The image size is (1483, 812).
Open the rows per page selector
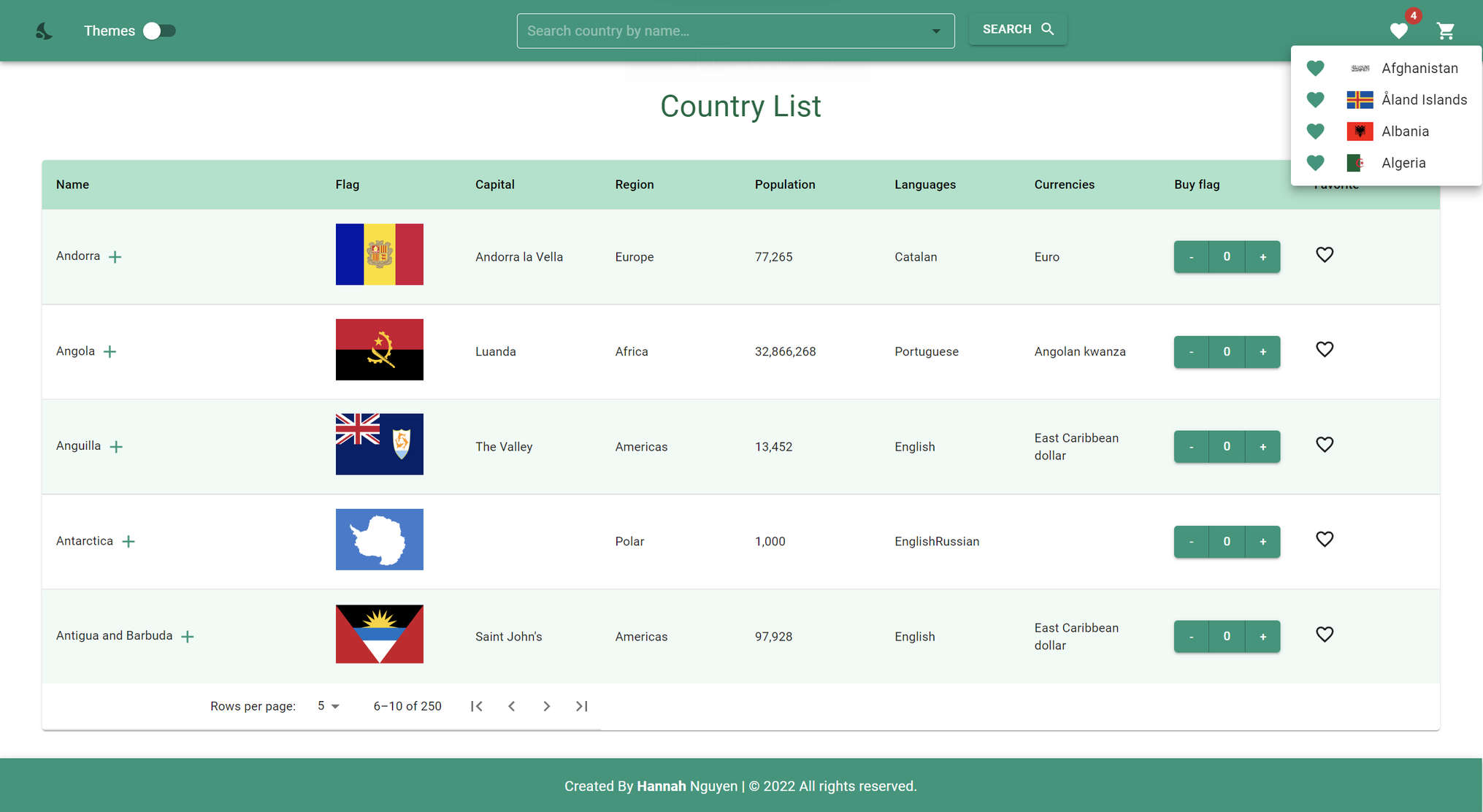pos(327,706)
